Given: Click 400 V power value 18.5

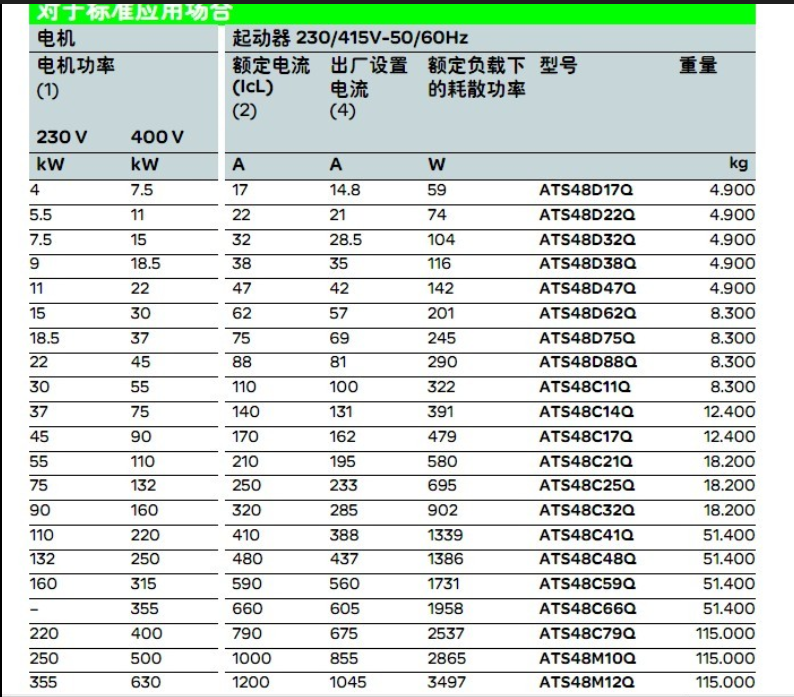Looking at the screenshot, I should click(145, 263).
